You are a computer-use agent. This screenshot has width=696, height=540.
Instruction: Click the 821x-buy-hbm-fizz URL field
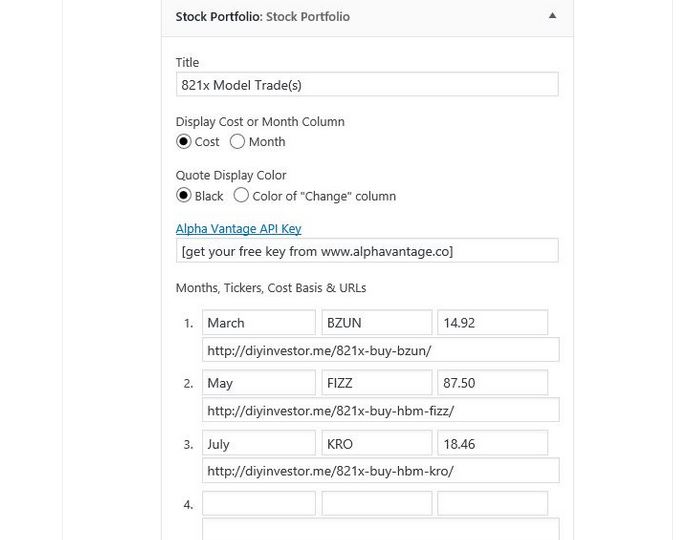(x=380, y=410)
